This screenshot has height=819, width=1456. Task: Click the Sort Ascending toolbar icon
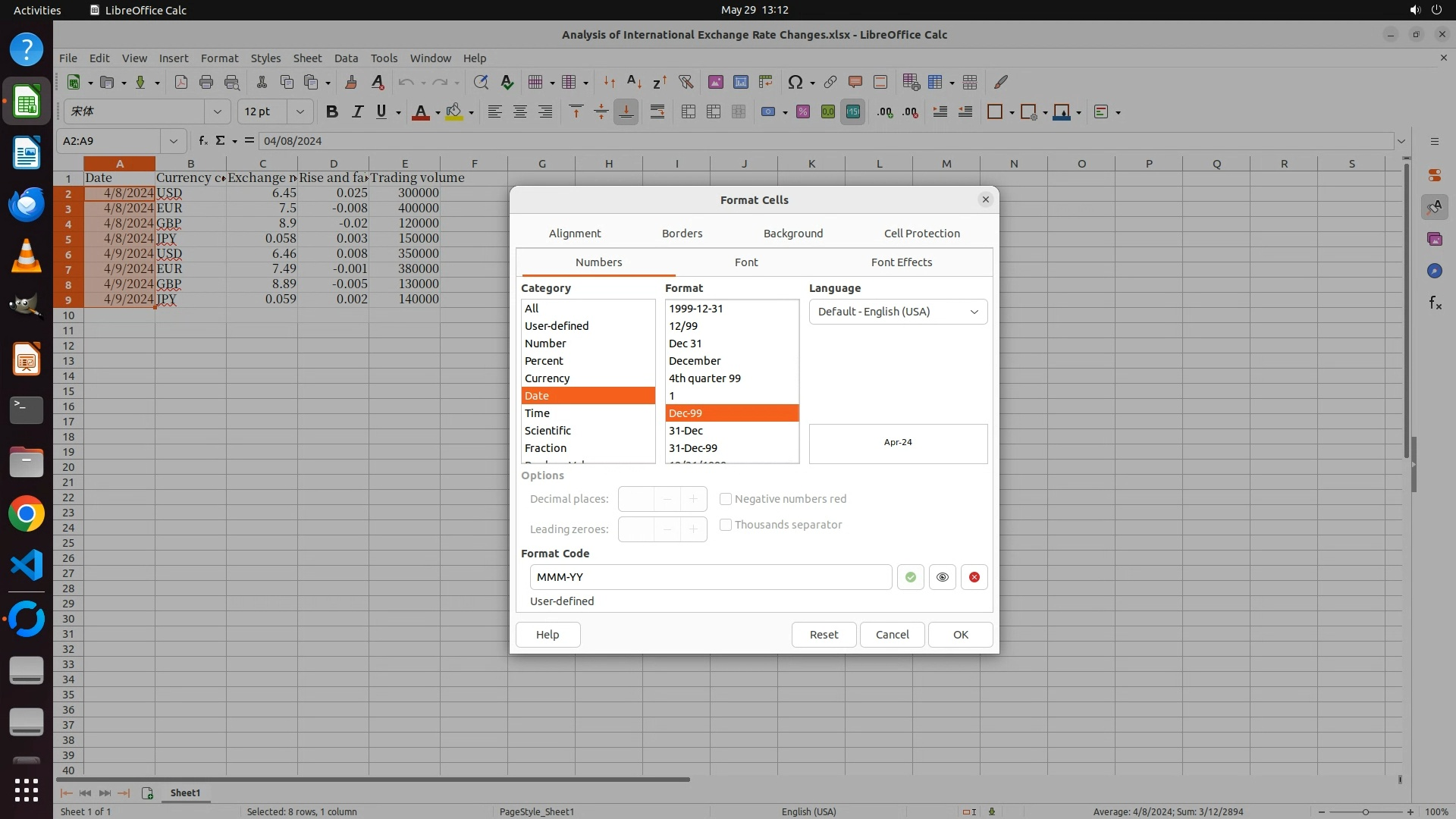(634, 82)
